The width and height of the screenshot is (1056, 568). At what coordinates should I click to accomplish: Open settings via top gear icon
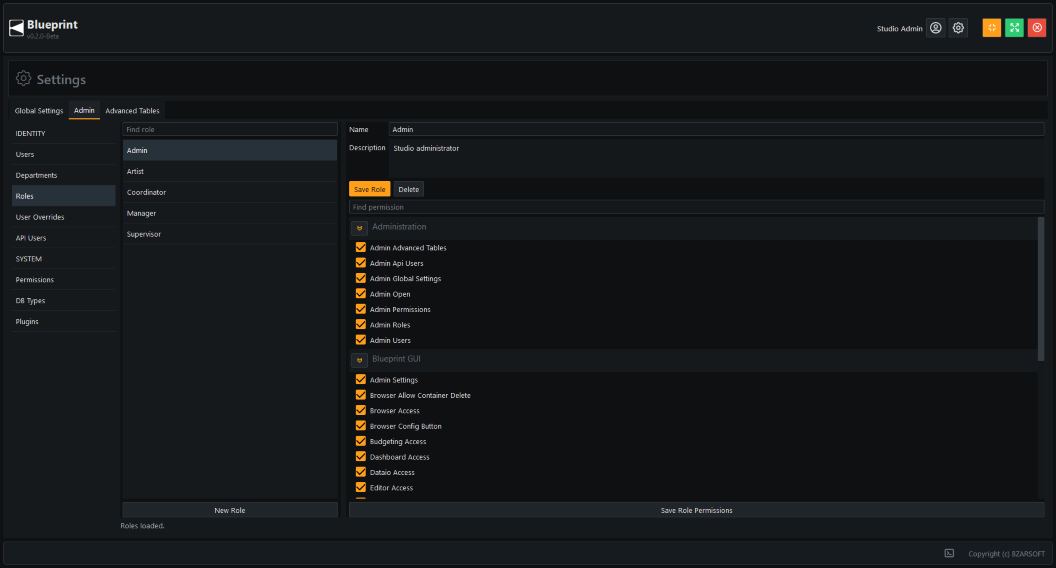click(958, 28)
